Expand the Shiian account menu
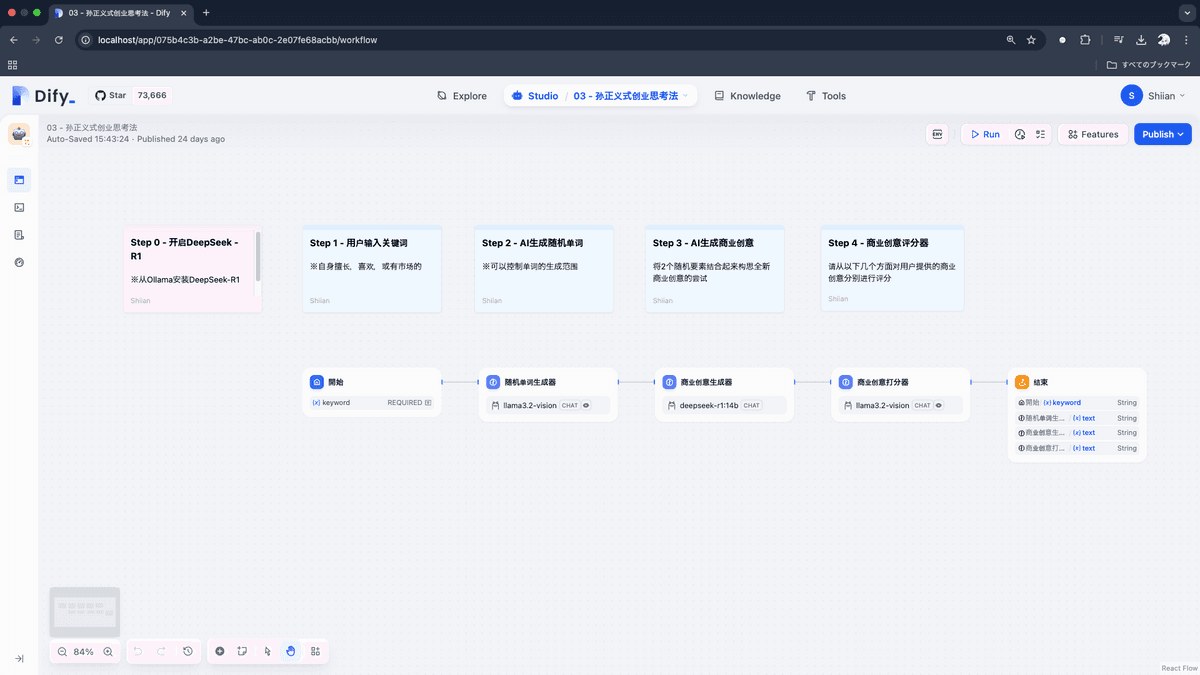Viewport: 1200px width, 675px height. click(1154, 95)
